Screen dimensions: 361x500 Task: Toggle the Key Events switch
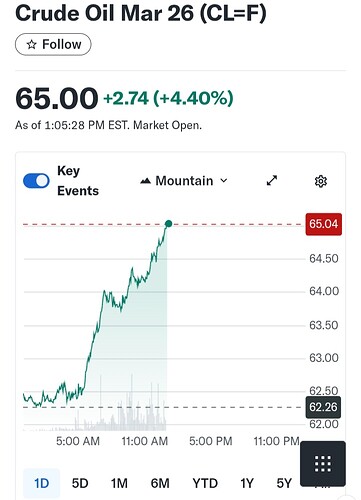(x=36, y=181)
